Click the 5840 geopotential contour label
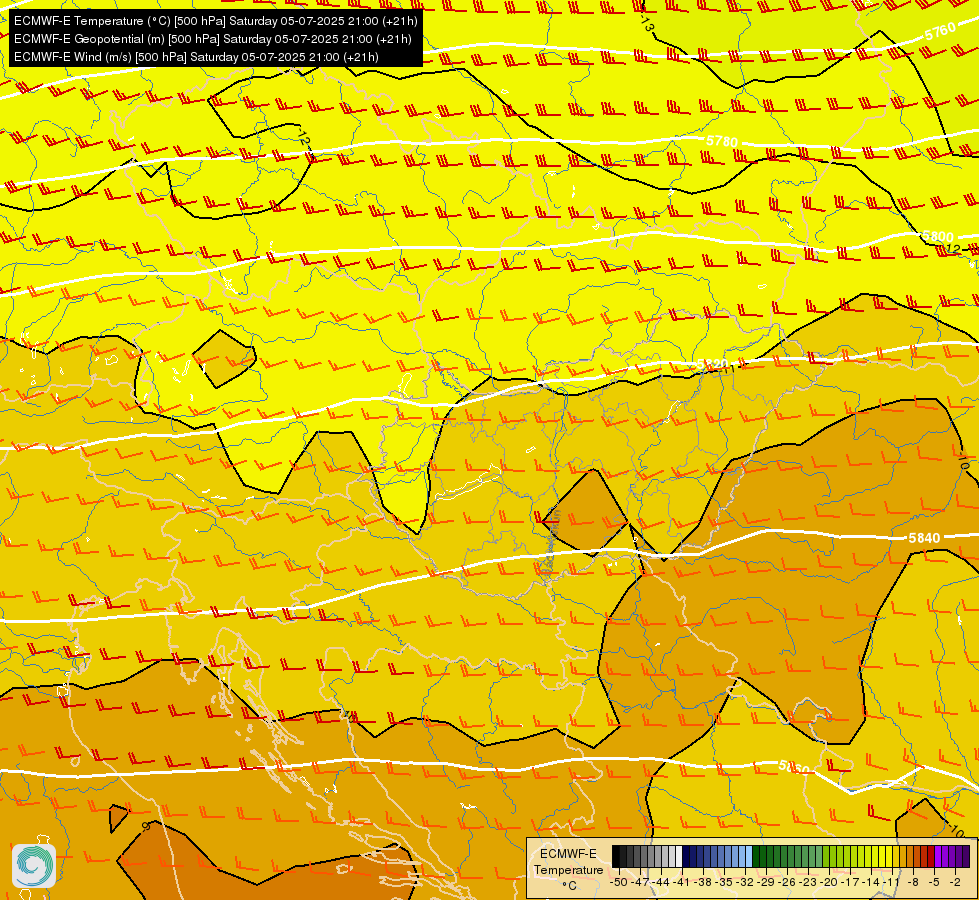This screenshot has height=900, width=979. point(924,538)
